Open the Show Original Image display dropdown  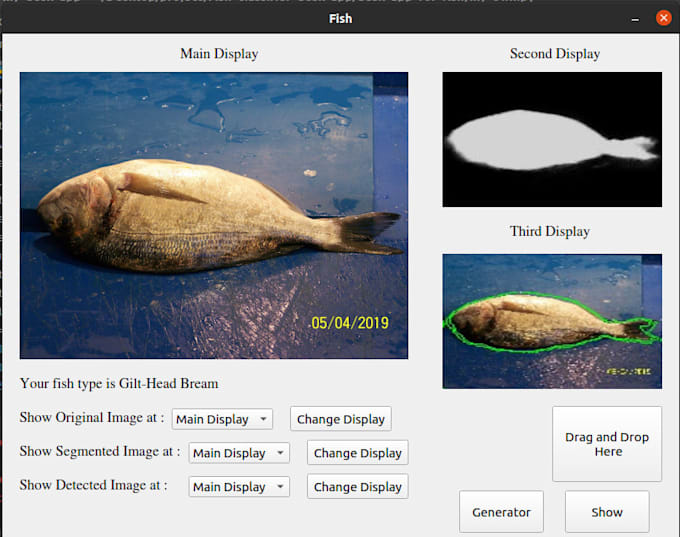[x=222, y=419]
